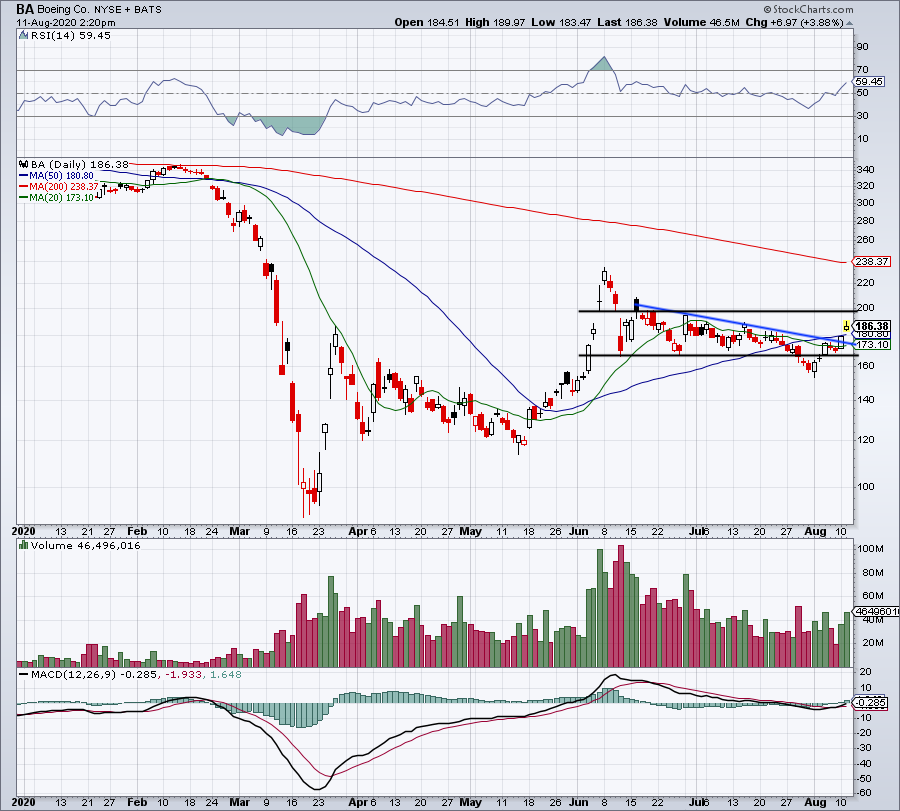Click the 59.45 RSI axis value tag

[x=868, y=82]
